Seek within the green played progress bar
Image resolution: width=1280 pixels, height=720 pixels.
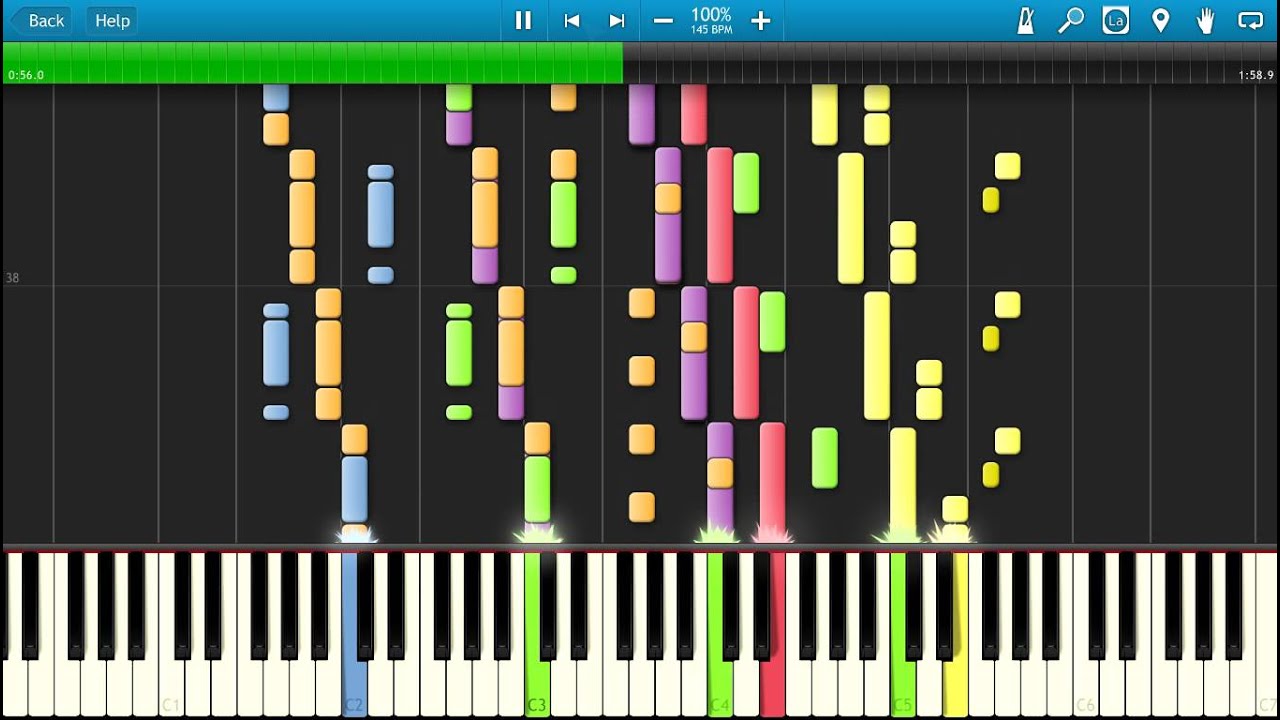[x=313, y=62]
